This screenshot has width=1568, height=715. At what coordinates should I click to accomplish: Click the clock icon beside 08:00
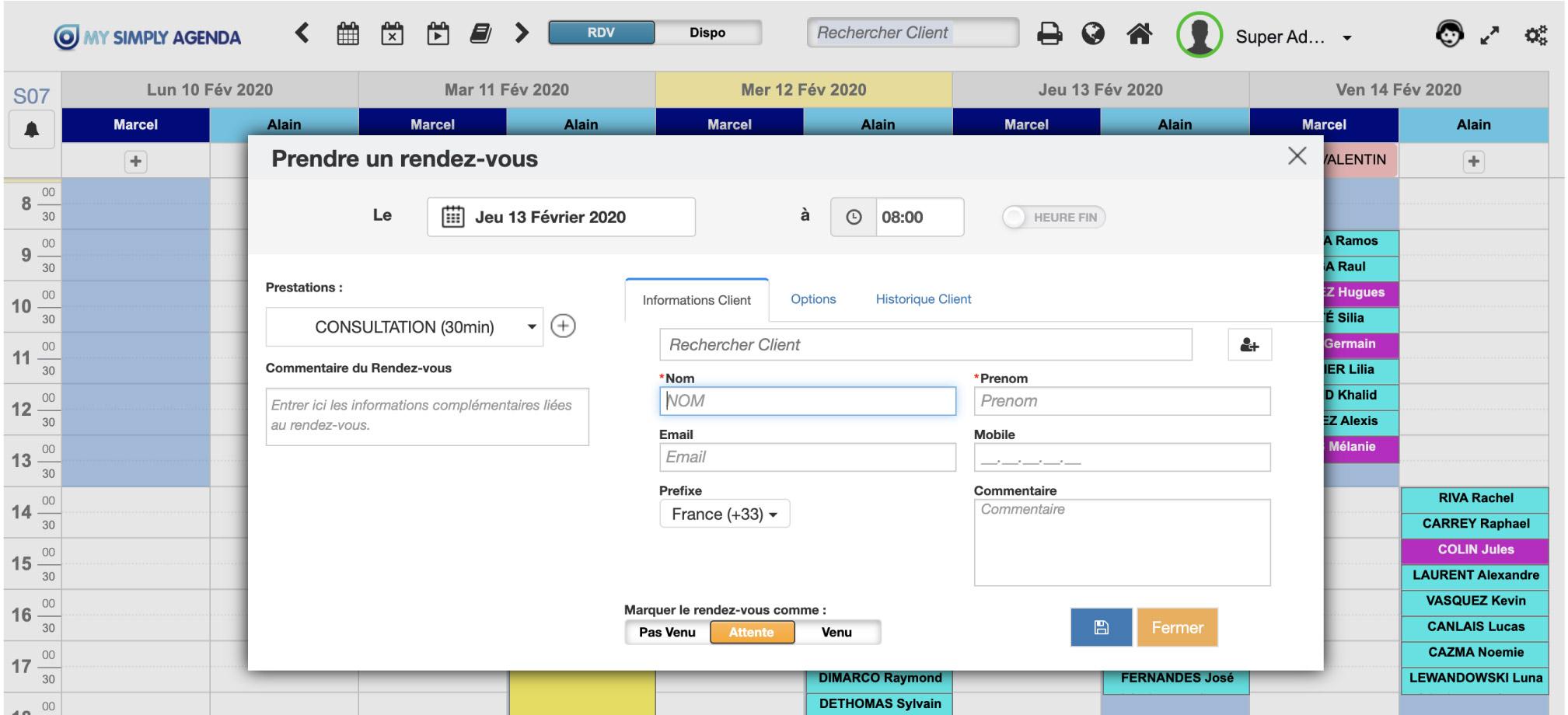[854, 217]
